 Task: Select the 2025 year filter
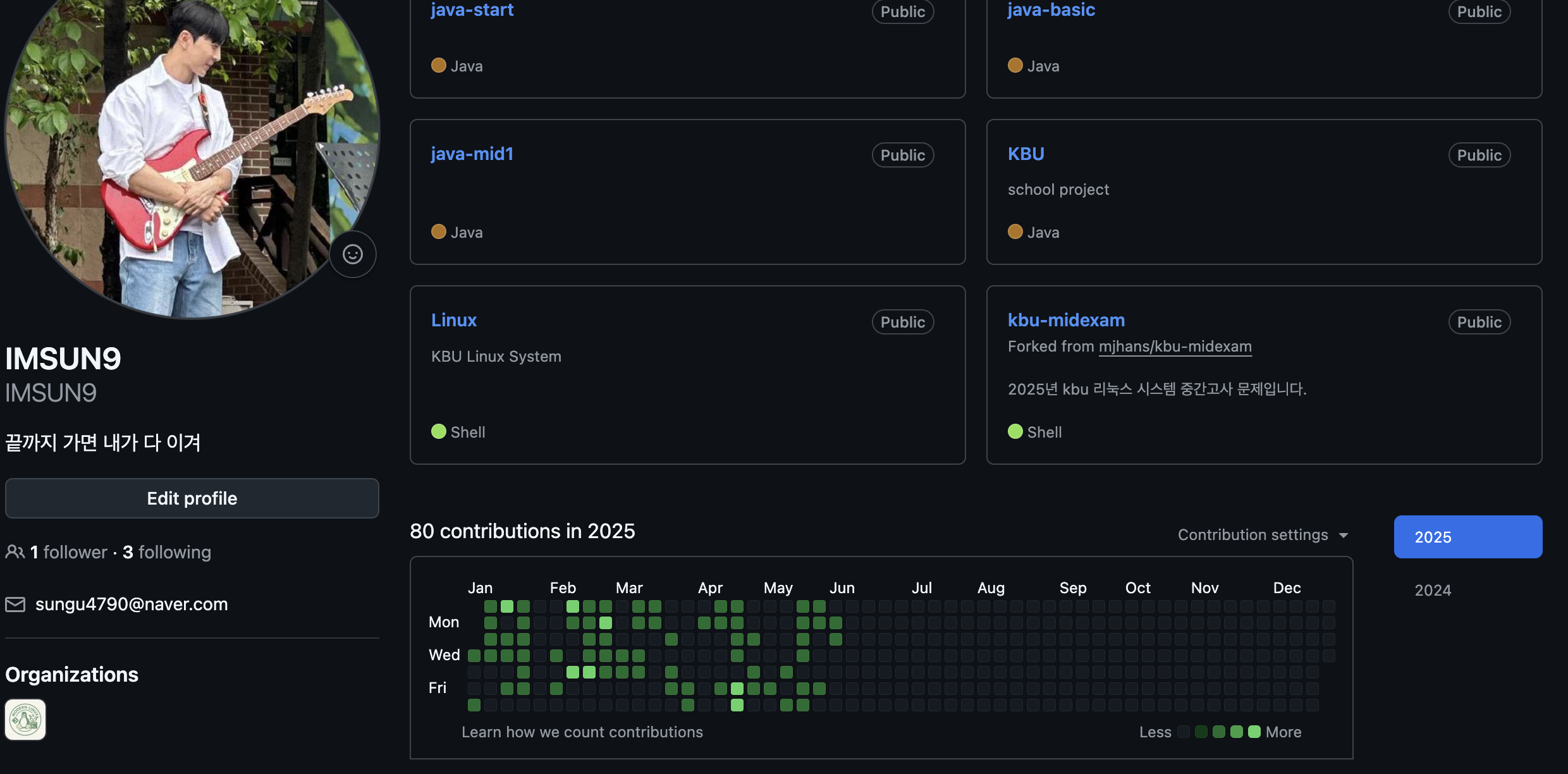[1467, 537]
